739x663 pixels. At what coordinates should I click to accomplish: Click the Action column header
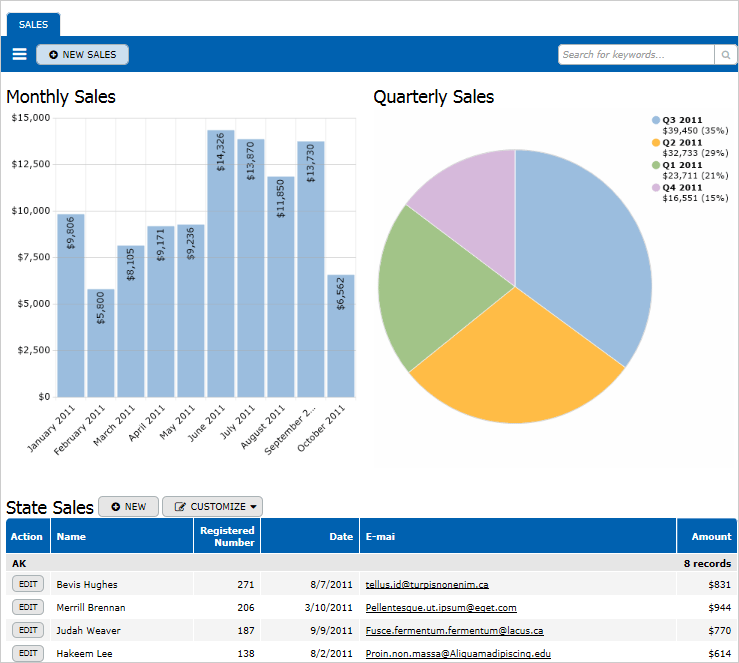click(28, 536)
